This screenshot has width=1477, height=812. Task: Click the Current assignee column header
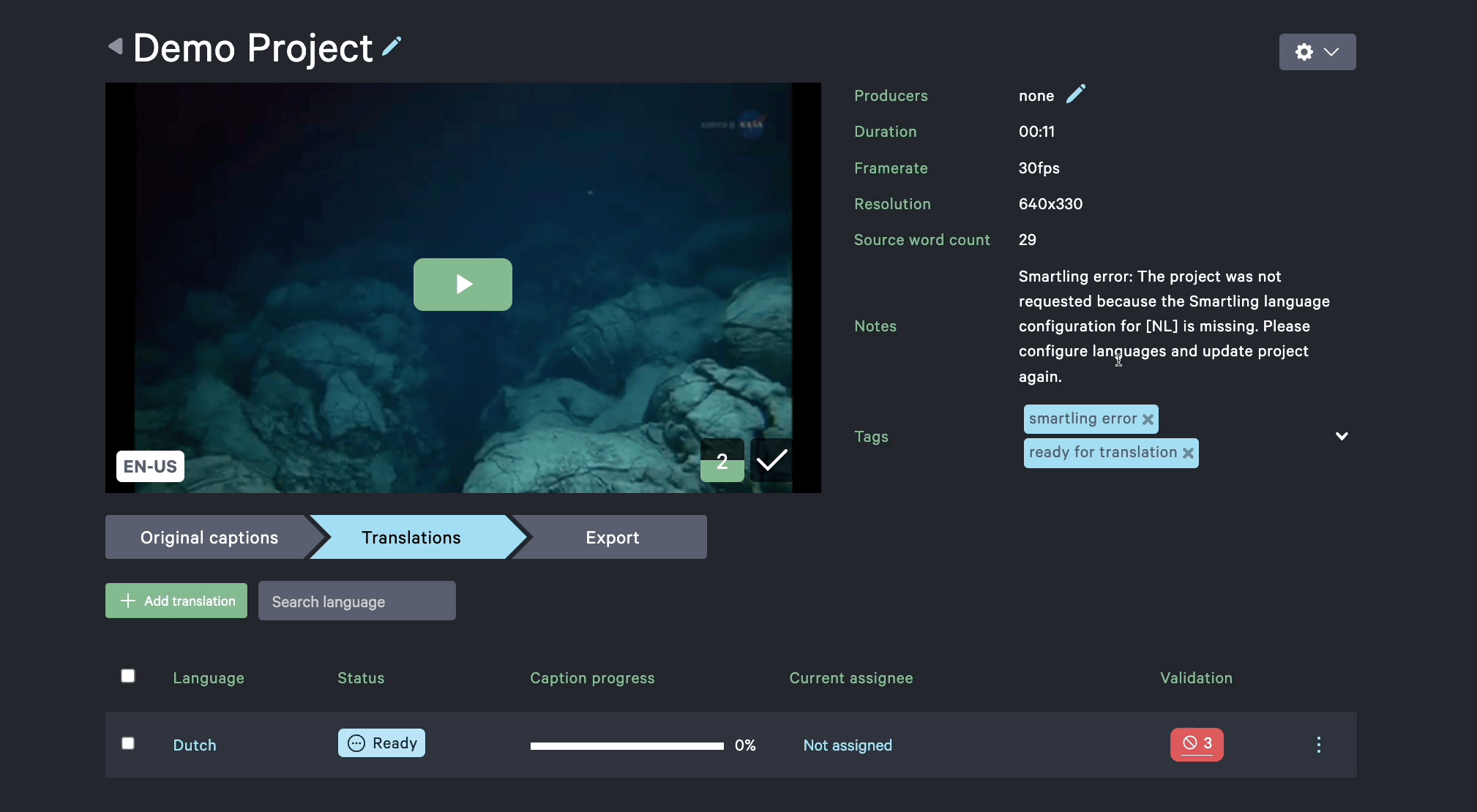click(851, 677)
